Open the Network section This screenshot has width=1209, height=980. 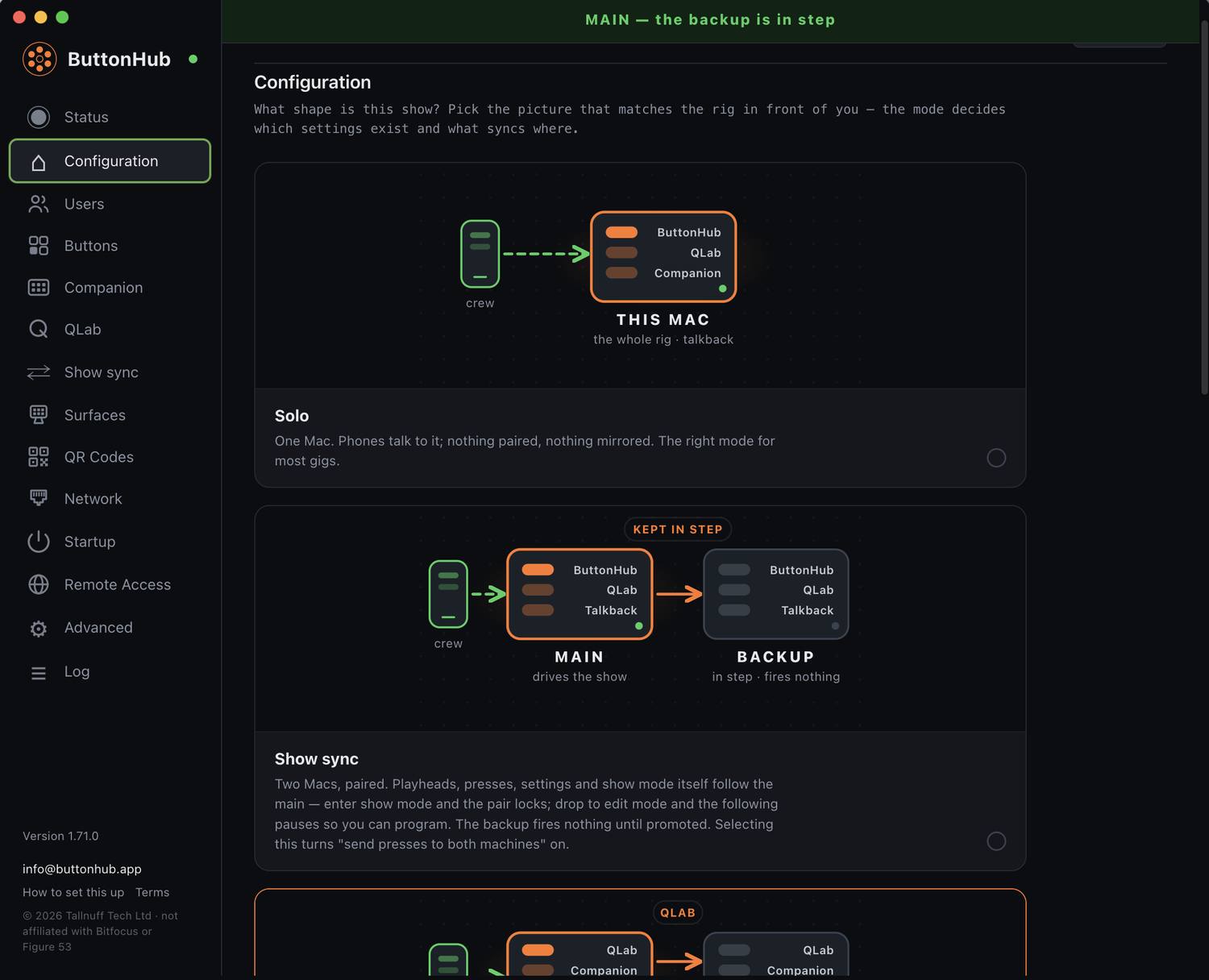click(x=110, y=499)
